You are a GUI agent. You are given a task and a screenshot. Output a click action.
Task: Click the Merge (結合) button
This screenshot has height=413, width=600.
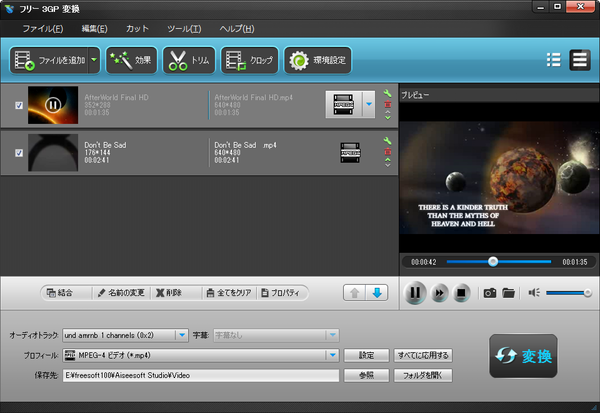(x=60, y=293)
